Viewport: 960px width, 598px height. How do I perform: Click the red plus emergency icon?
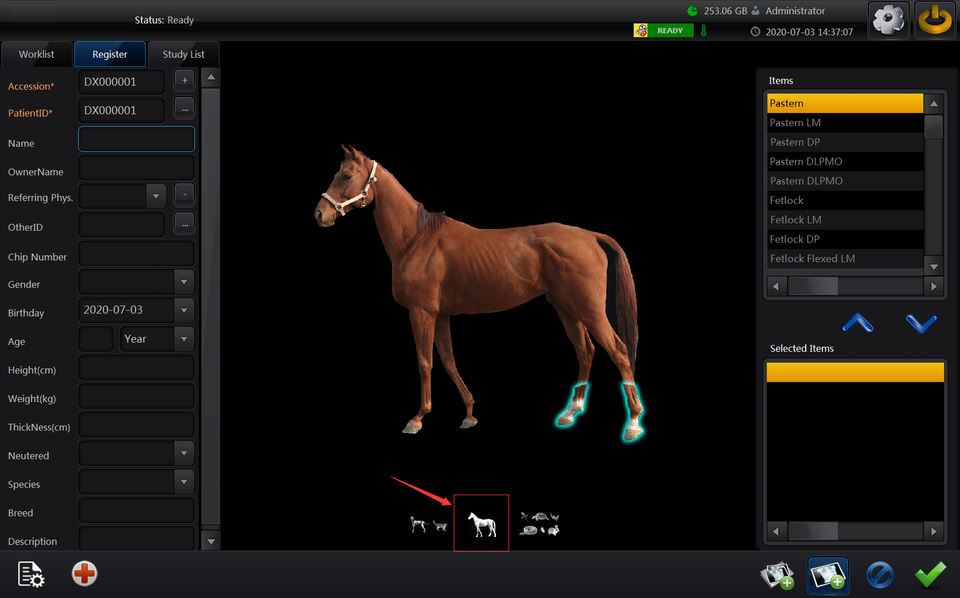tap(84, 574)
